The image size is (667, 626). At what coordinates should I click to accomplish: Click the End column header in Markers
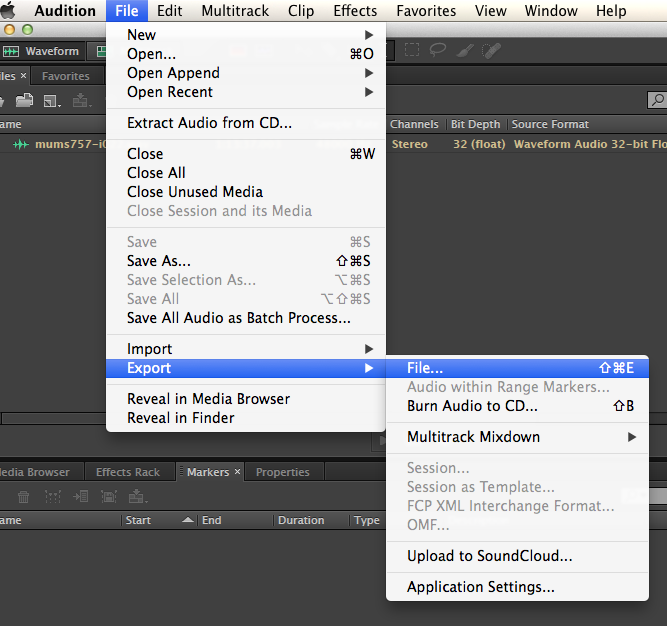[211, 520]
